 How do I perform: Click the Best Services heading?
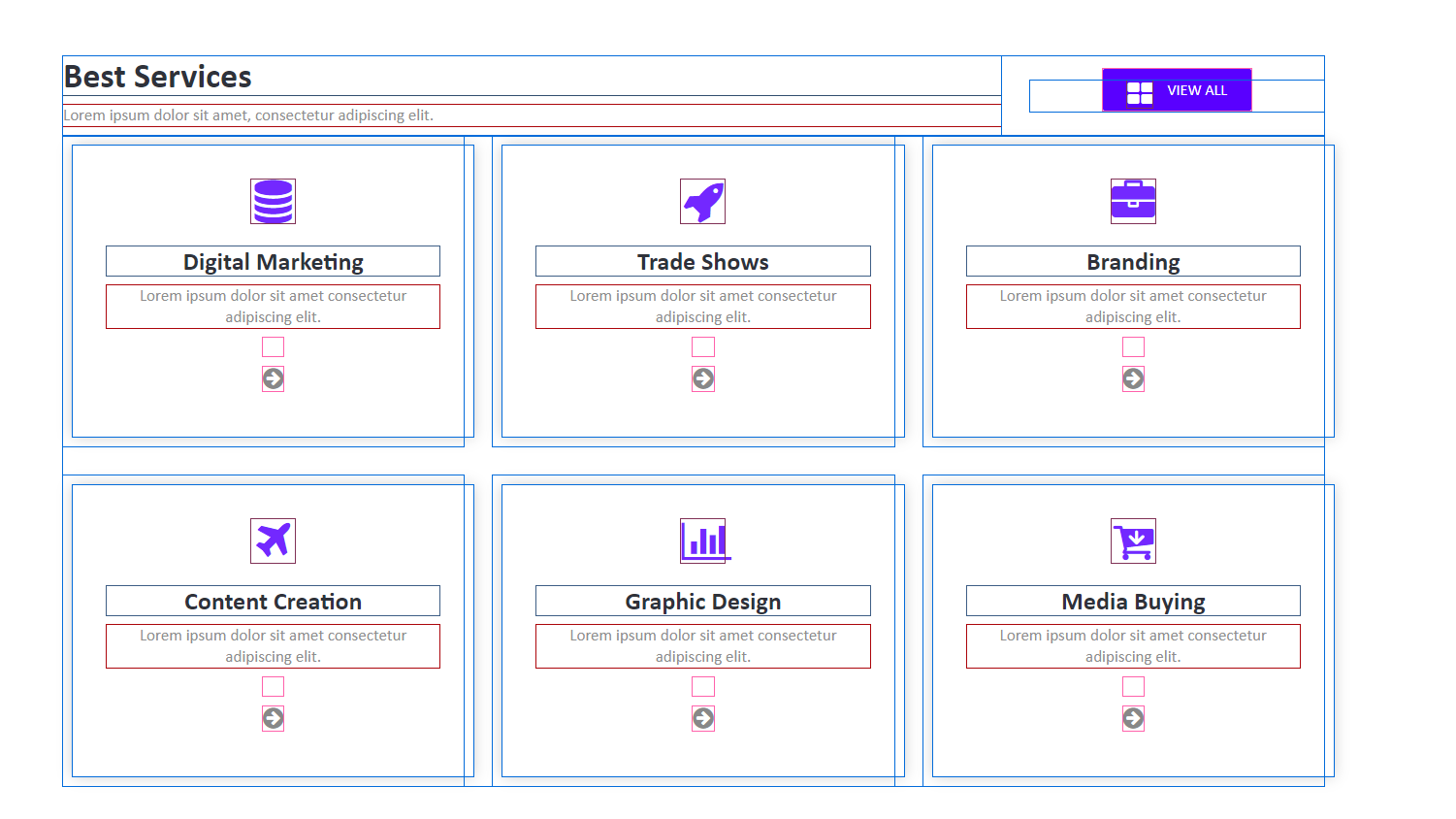[157, 77]
